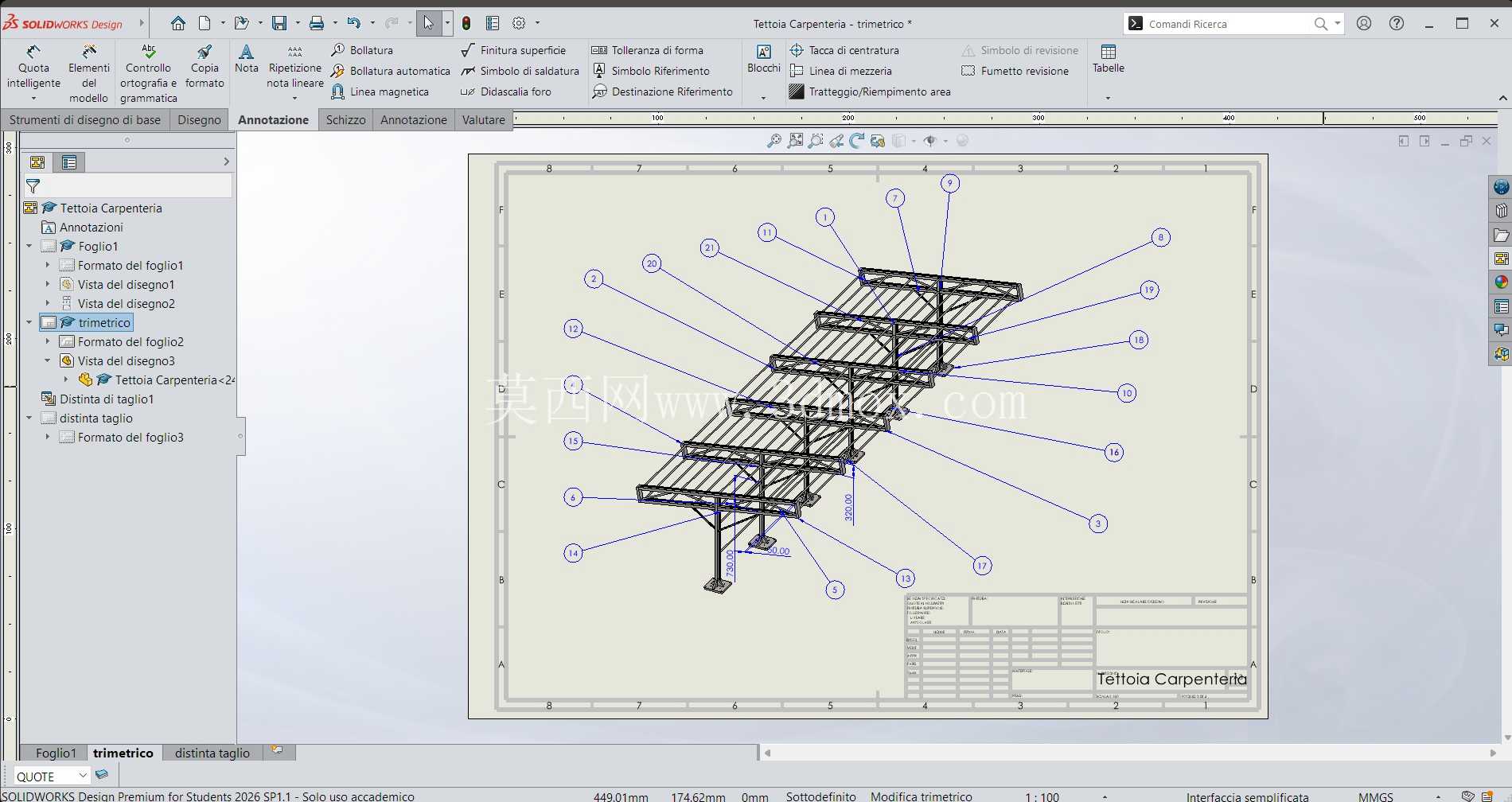Expand Formato del foglio1 node
The width and height of the screenshot is (1512, 802).
click(x=48, y=265)
